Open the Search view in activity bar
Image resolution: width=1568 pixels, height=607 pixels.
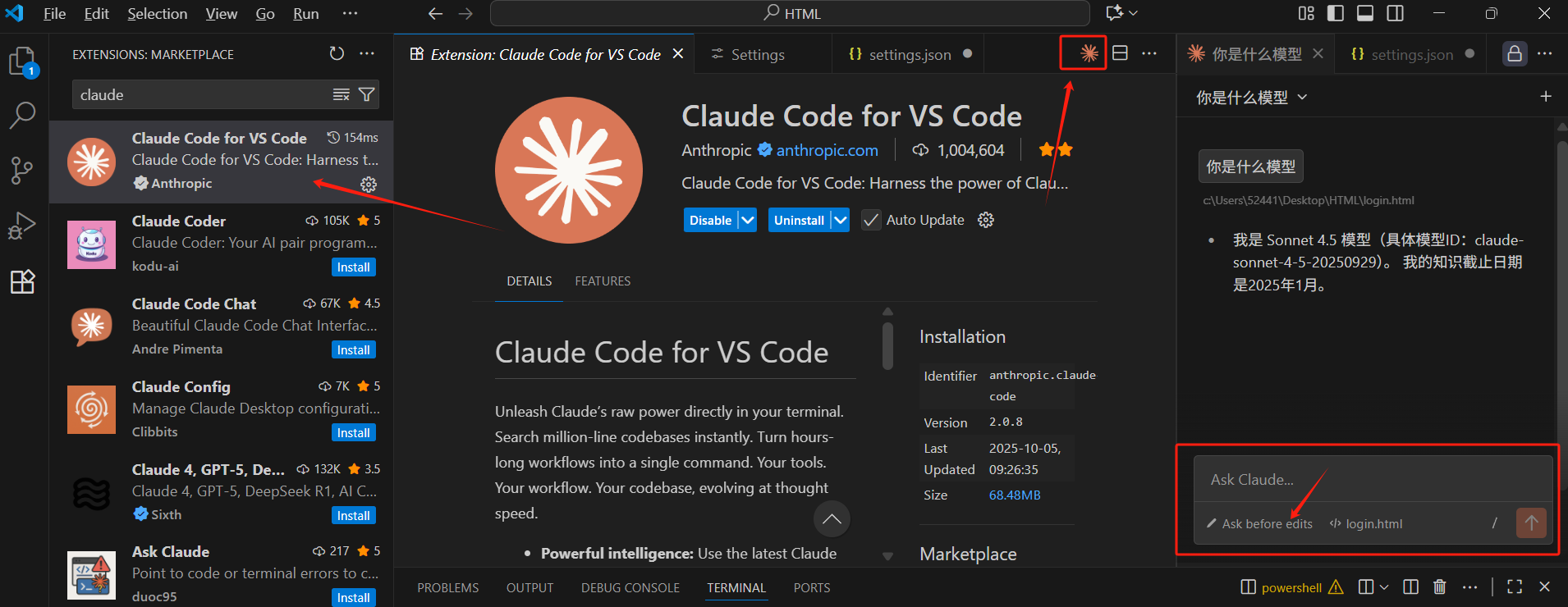(23, 116)
